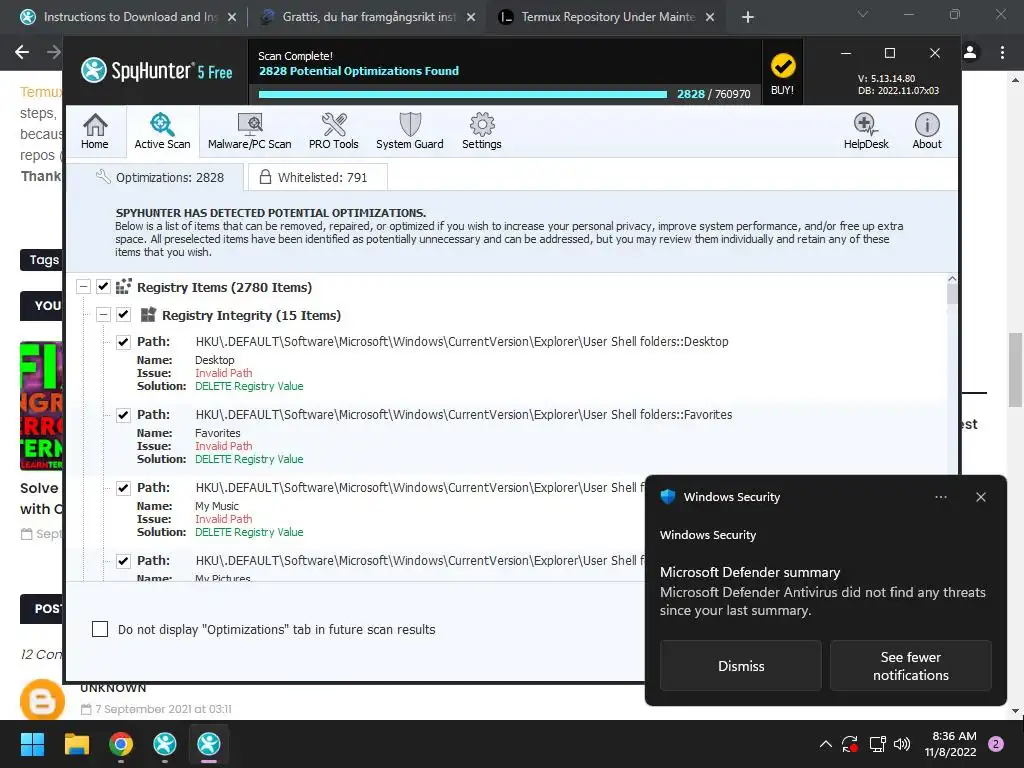Open Chrome profile icon

pos(970,52)
